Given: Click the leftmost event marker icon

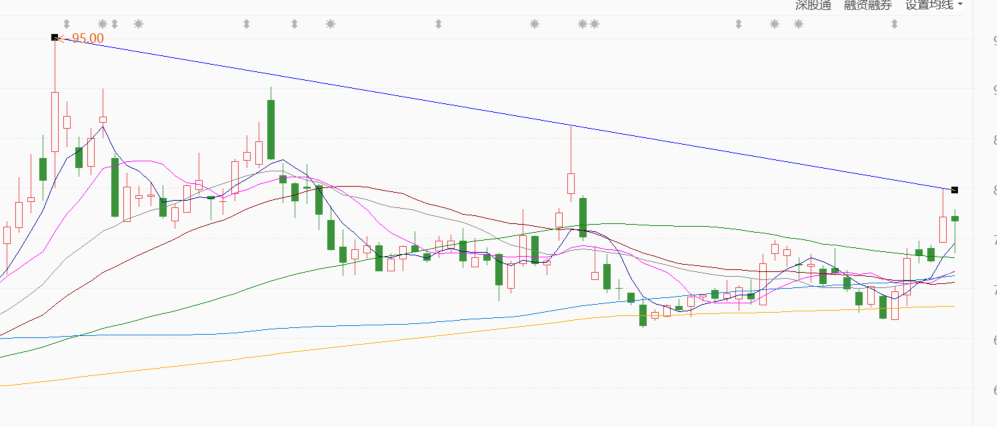Looking at the screenshot, I should [66, 24].
